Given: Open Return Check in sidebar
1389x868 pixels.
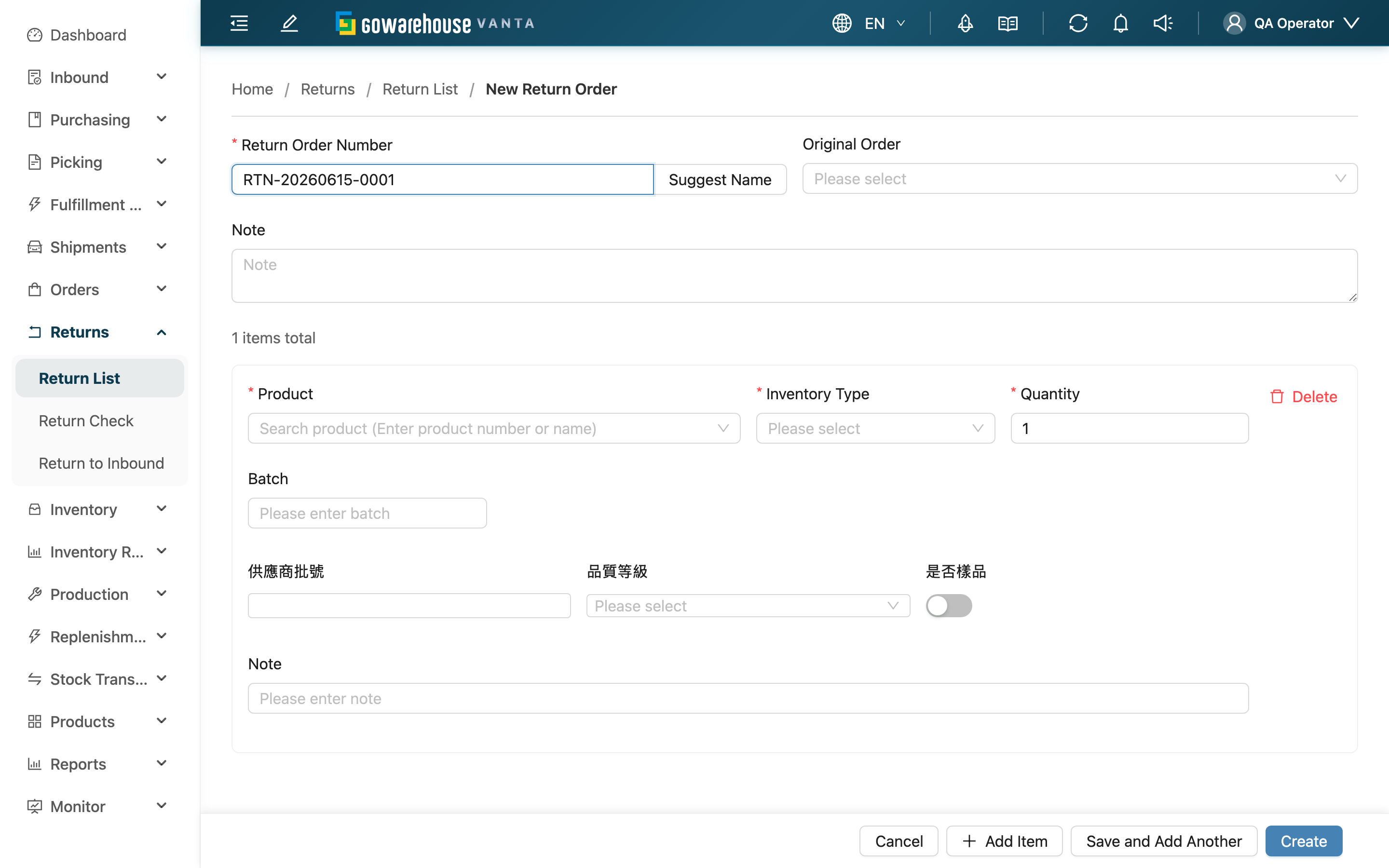Looking at the screenshot, I should click(x=100, y=421).
